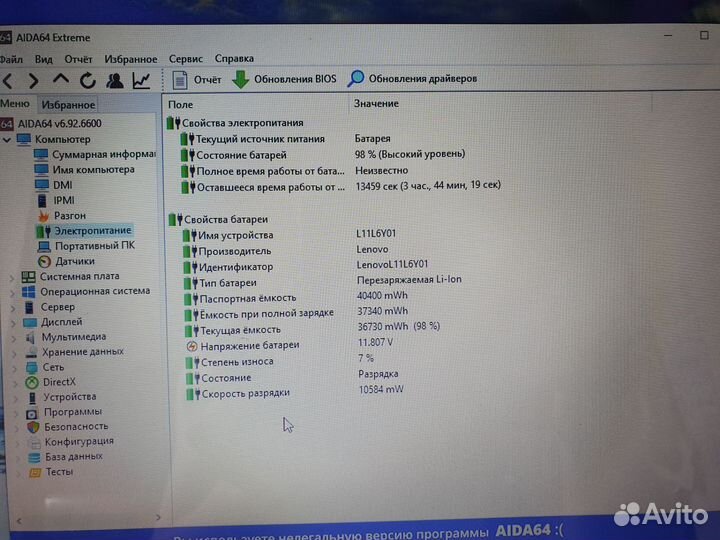Viewport: 720px width, 540px height.
Task: Collapse the Компьютер tree node
Action: (x=7, y=139)
